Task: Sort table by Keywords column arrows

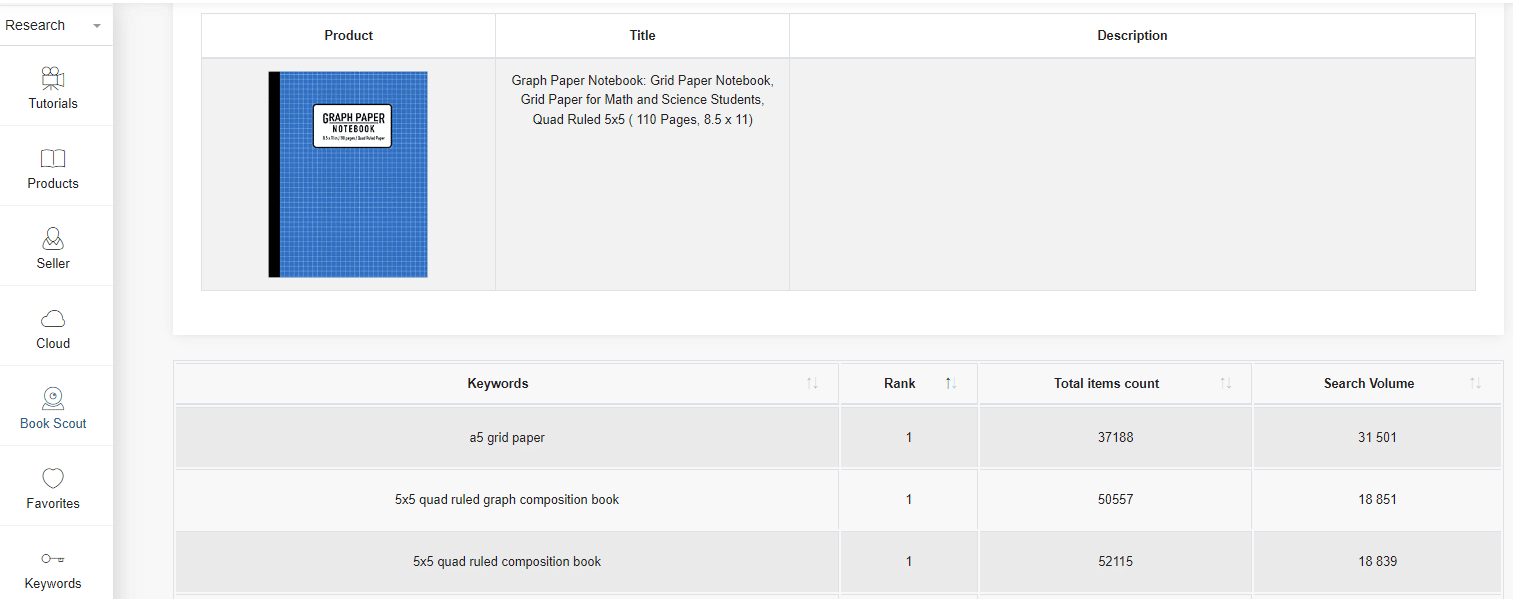Action: [x=812, y=383]
